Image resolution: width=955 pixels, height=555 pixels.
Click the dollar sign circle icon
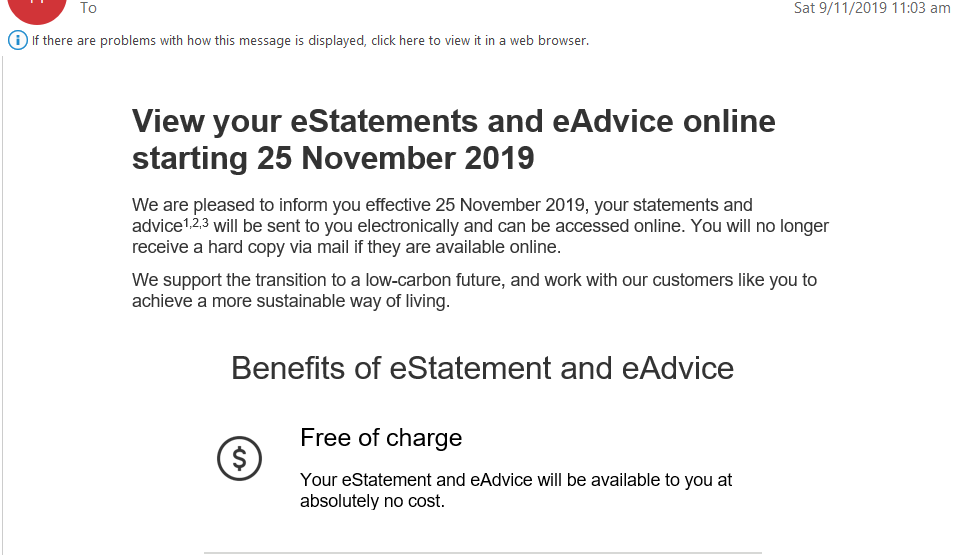pyautogui.click(x=239, y=459)
